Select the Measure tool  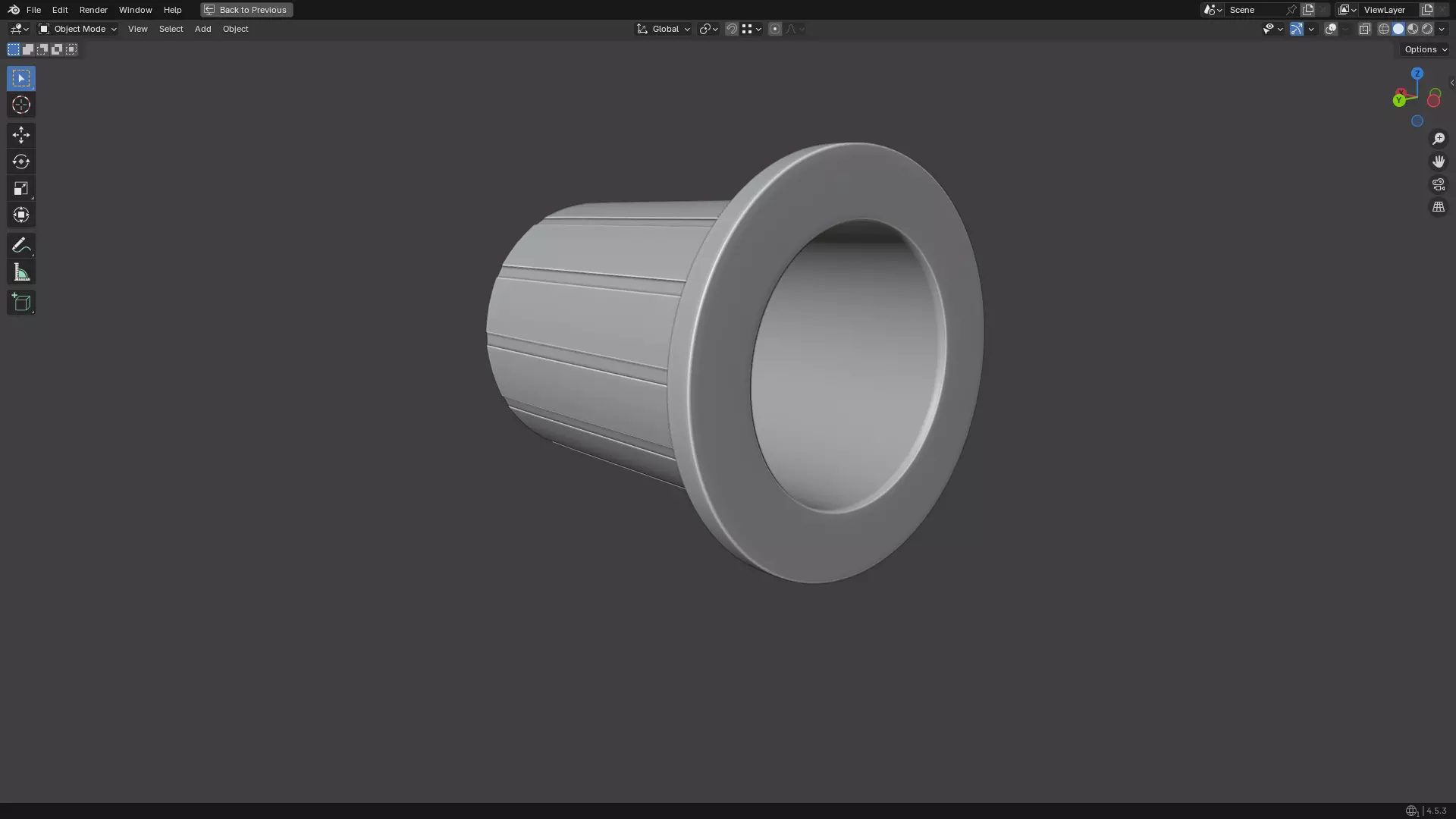click(21, 272)
